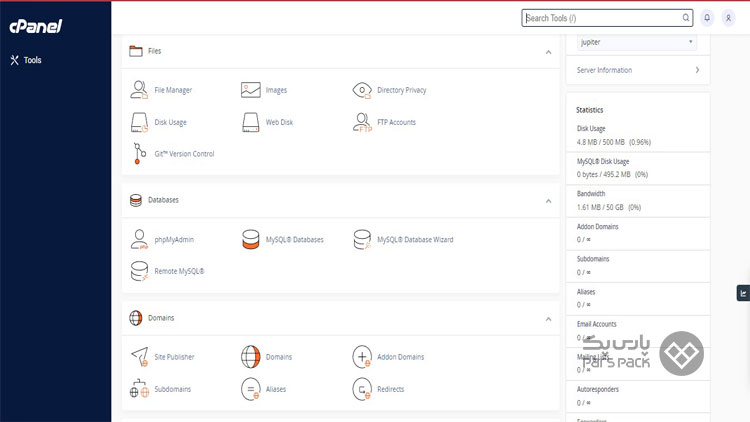Image resolution: width=750 pixels, height=422 pixels.
Task: Click the Server Information link
Action: tap(604, 70)
